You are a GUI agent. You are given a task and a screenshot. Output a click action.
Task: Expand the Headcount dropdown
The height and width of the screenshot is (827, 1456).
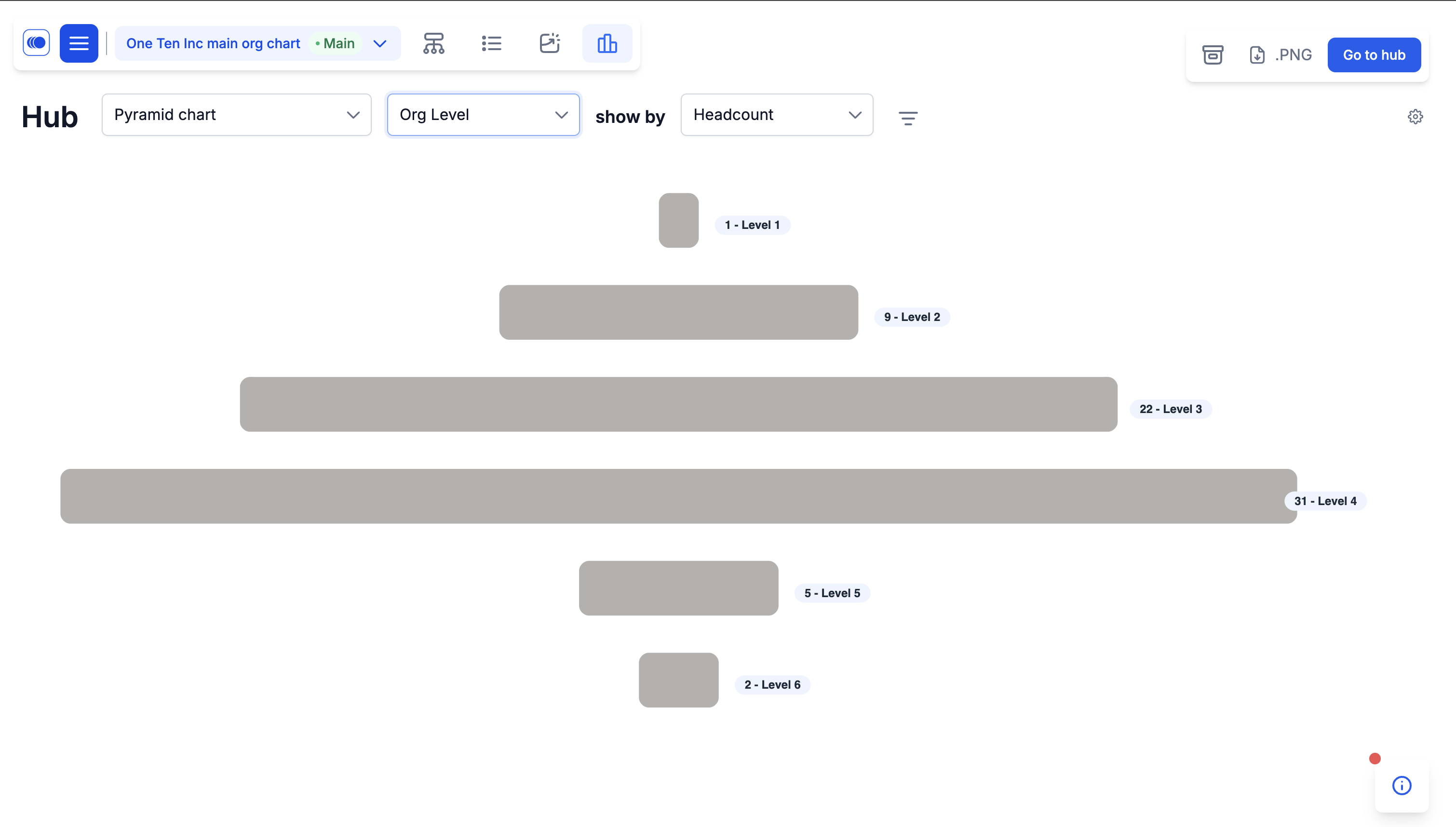pyautogui.click(x=777, y=115)
